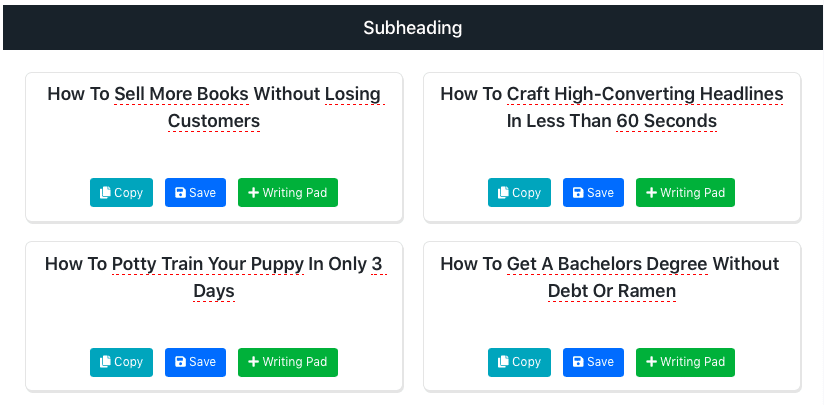
Task: Click copy icon on Potty Train Puppy card
Action: click(x=105, y=362)
